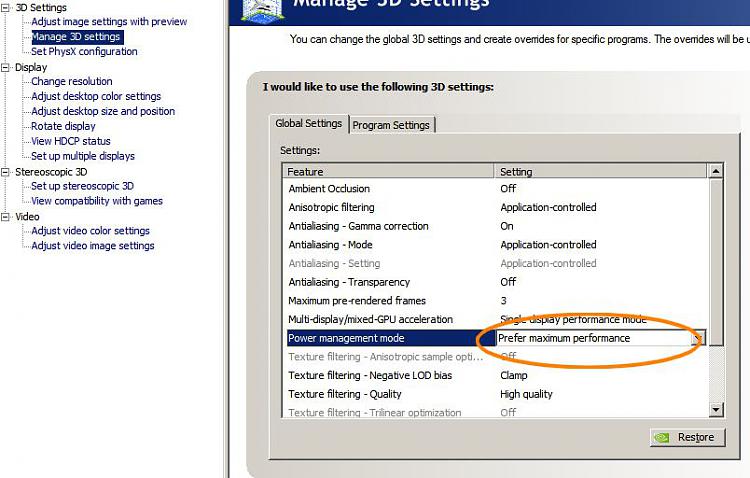Image resolution: width=750 pixels, height=478 pixels.
Task: Switch to Global Settings tab
Action: (309, 123)
